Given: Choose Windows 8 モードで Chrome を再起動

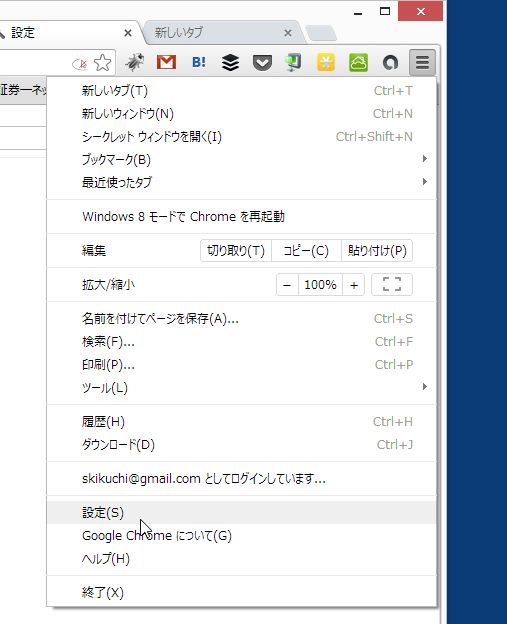Looking at the screenshot, I should point(242,216).
